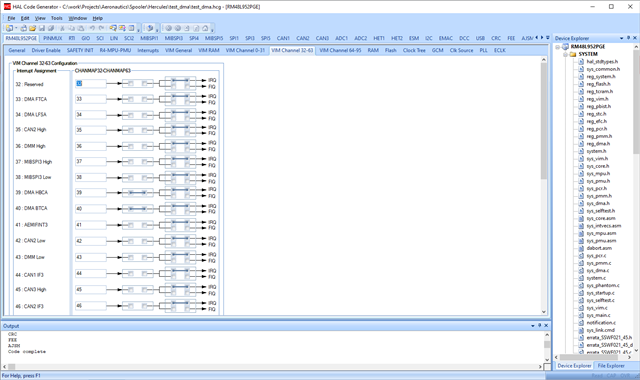Click the file icon beside notification.c

[x=581, y=322]
